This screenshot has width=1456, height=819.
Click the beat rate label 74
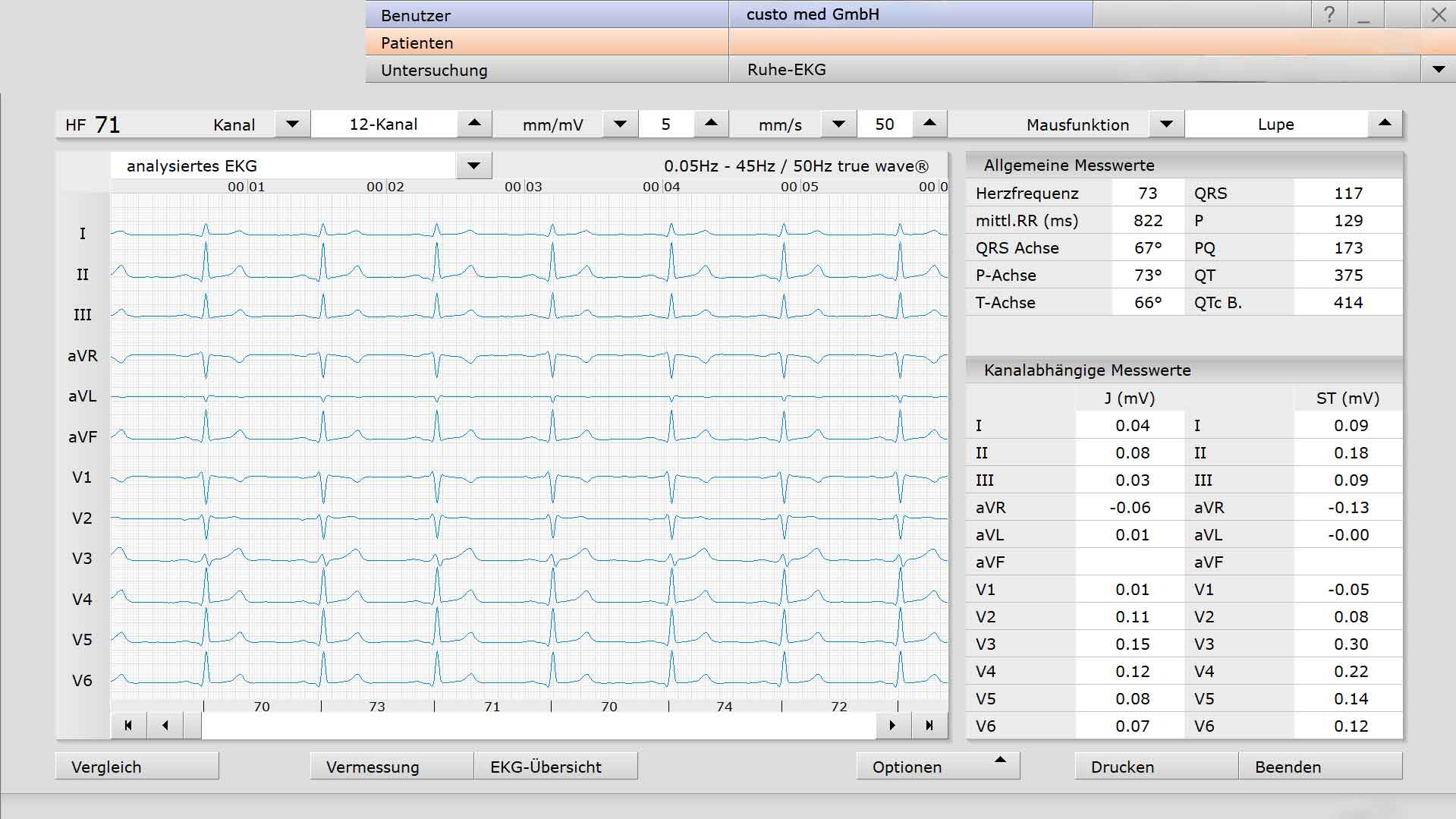coord(724,707)
